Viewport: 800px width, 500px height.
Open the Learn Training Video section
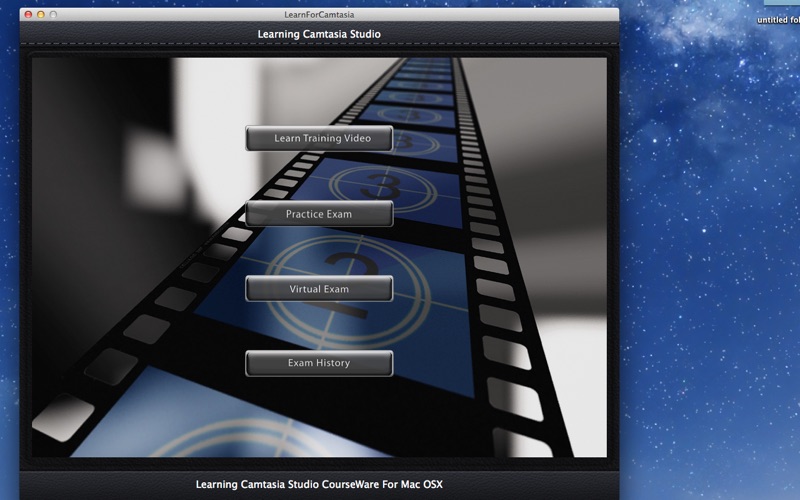pyautogui.click(x=319, y=138)
